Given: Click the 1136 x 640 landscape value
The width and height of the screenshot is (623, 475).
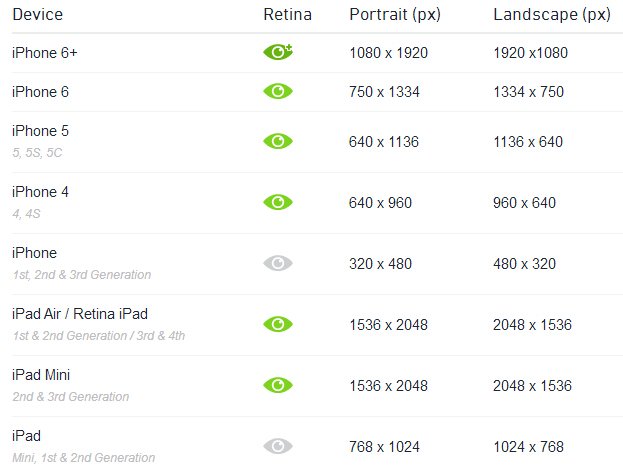Looking at the screenshot, I should click(x=528, y=142).
